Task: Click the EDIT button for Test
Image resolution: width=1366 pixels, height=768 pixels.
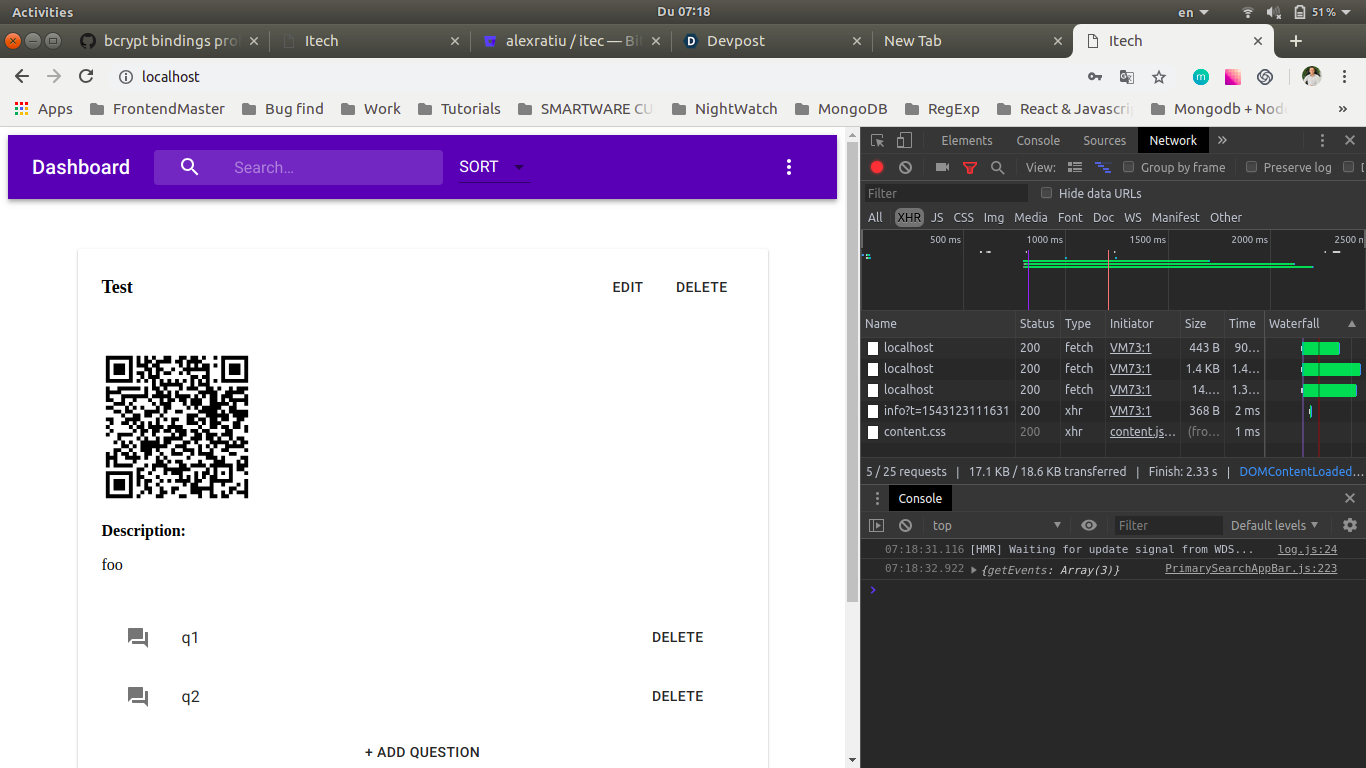Action: (x=628, y=287)
